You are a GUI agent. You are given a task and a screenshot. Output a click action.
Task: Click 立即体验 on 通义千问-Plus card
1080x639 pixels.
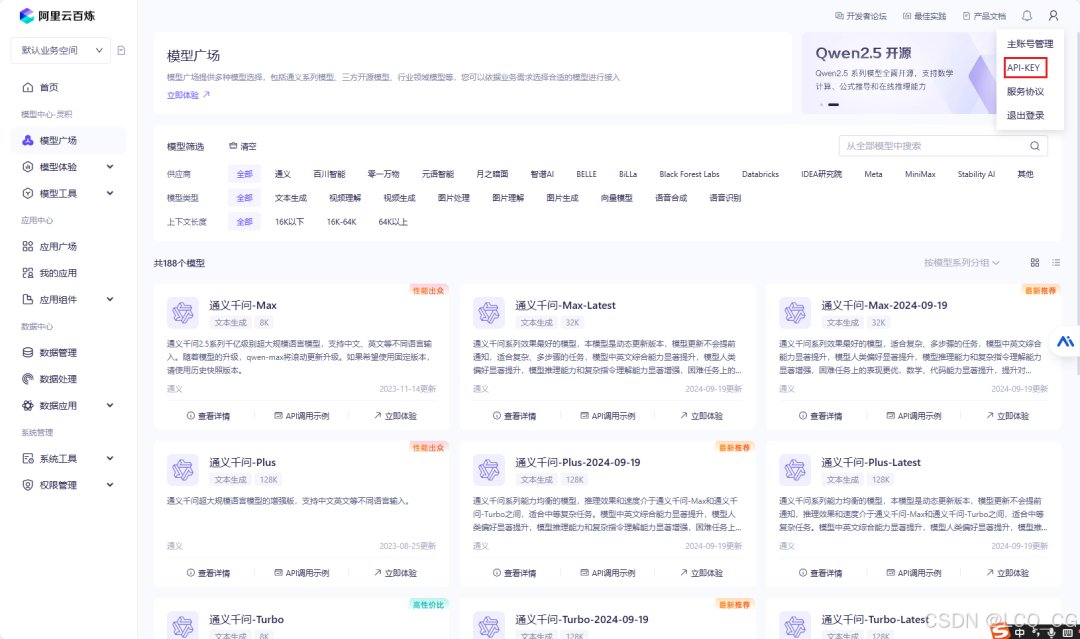tap(395, 573)
